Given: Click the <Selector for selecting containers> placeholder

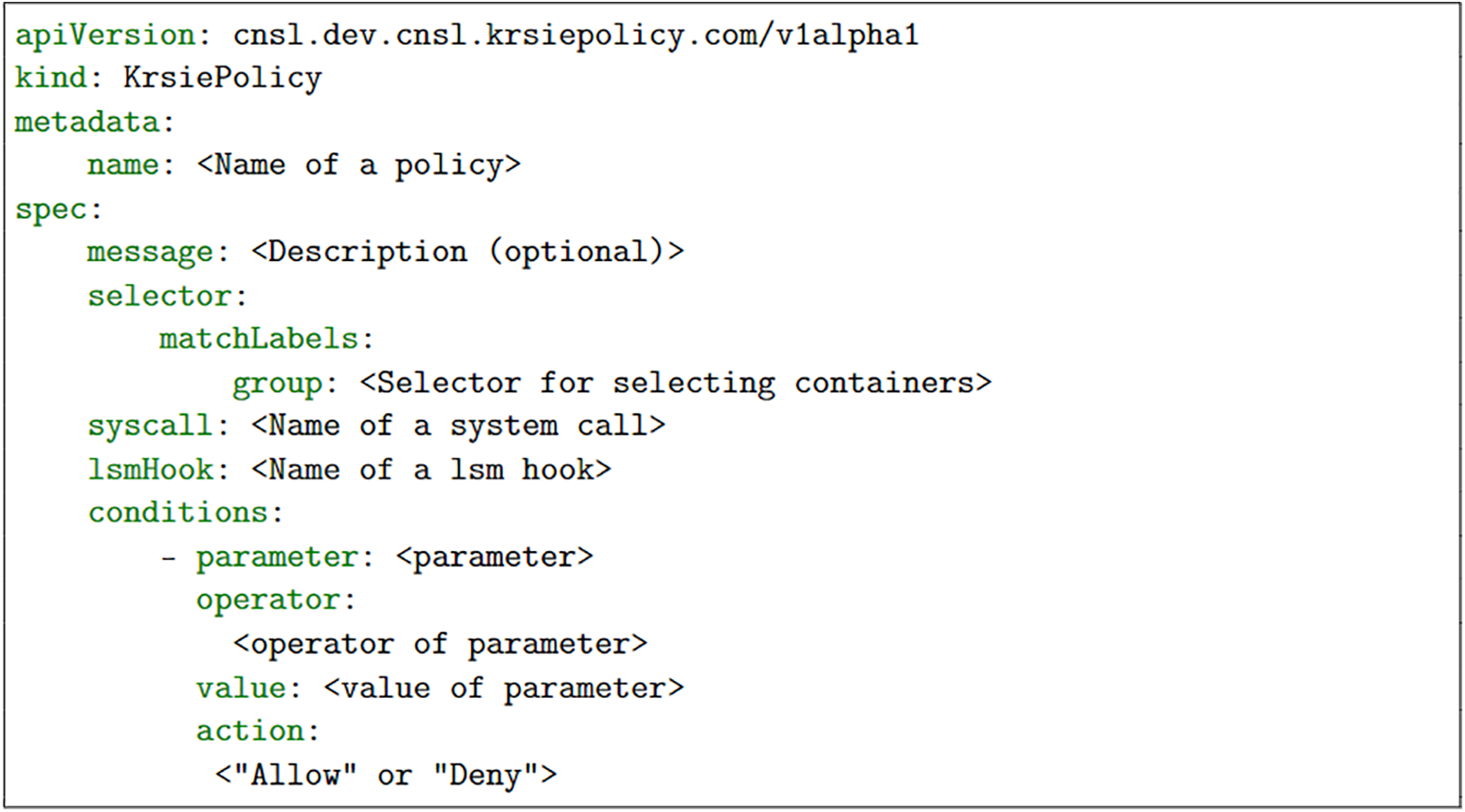Looking at the screenshot, I should point(675,383).
